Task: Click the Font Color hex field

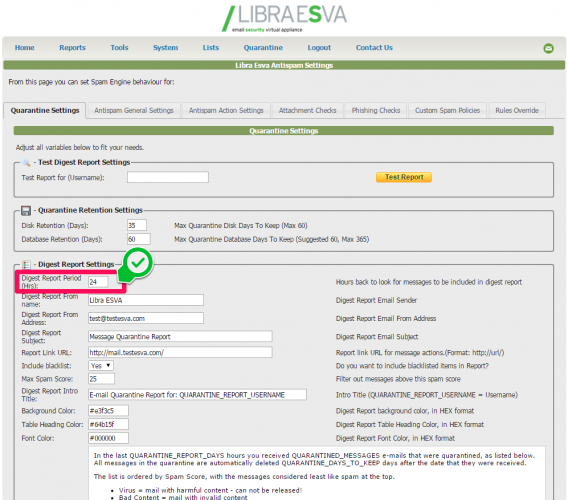Action: pyautogui.click(x=108, y=438)
